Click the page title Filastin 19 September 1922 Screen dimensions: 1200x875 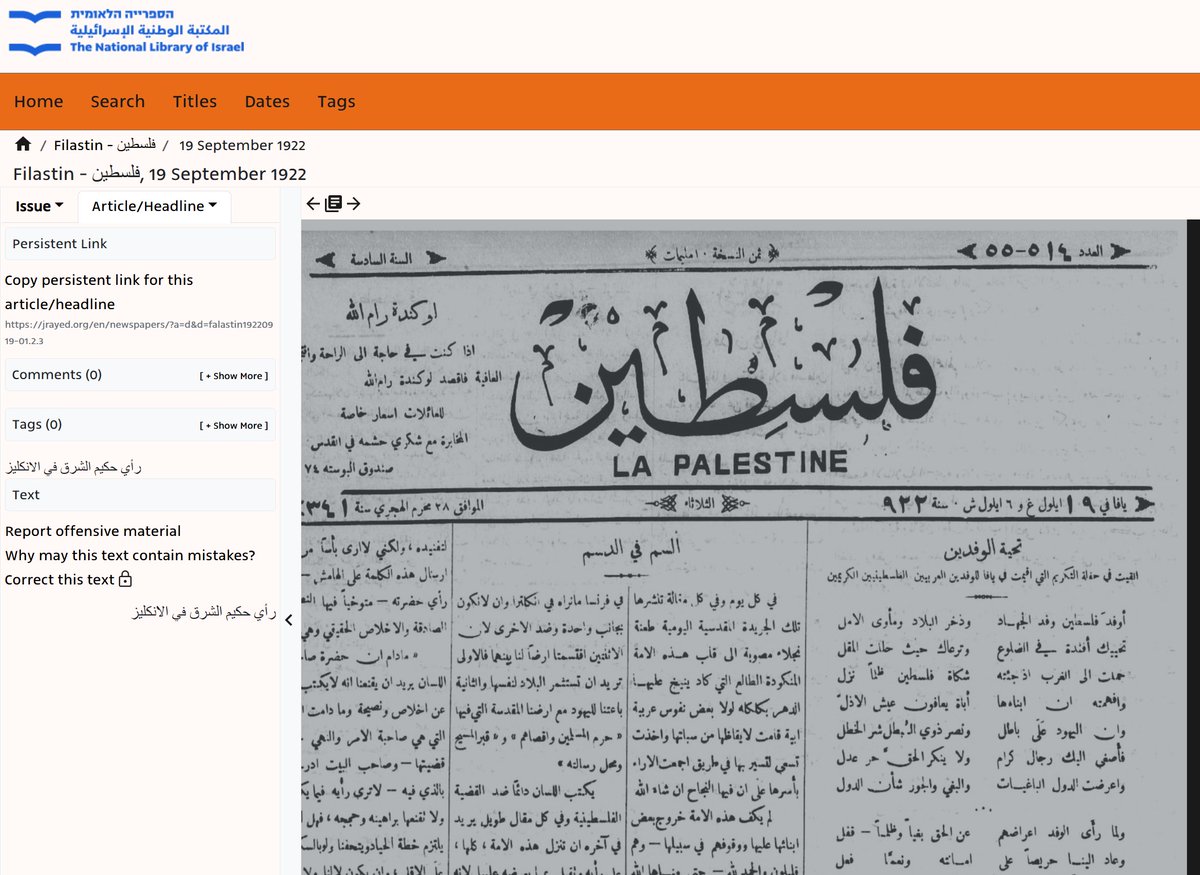pos(160,174)
